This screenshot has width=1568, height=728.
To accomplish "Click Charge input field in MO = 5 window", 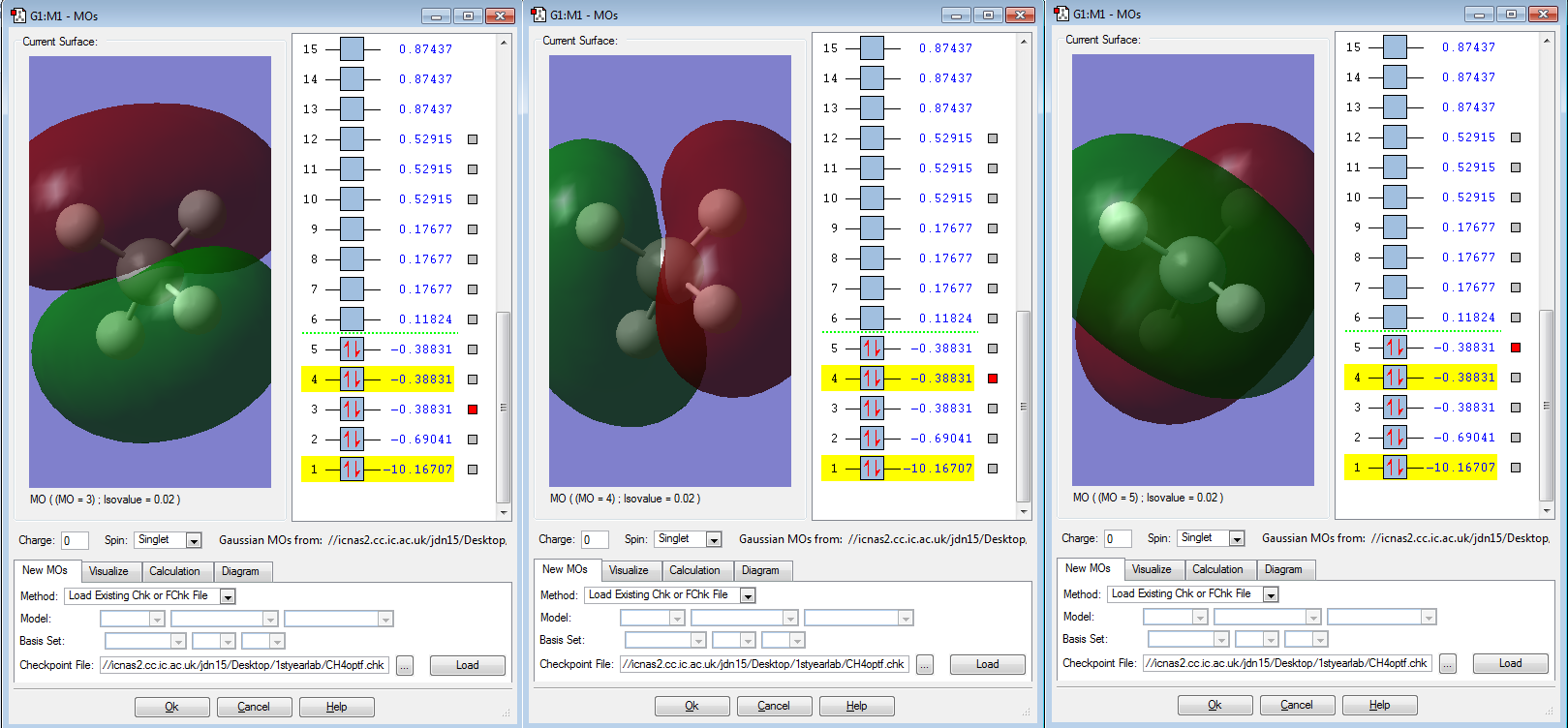I will 1118,539.
